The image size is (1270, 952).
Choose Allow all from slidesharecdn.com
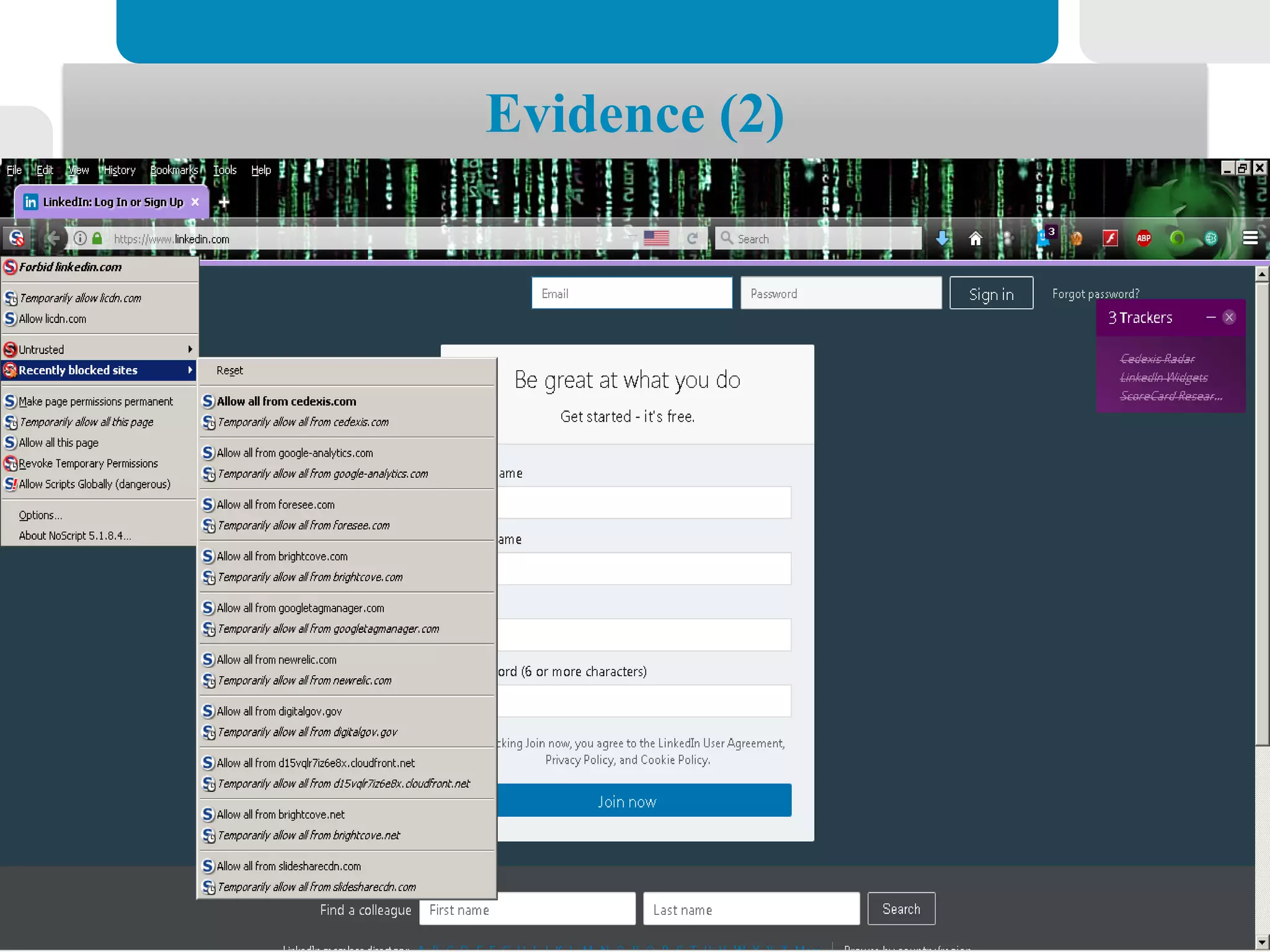[x=347, y=866]
